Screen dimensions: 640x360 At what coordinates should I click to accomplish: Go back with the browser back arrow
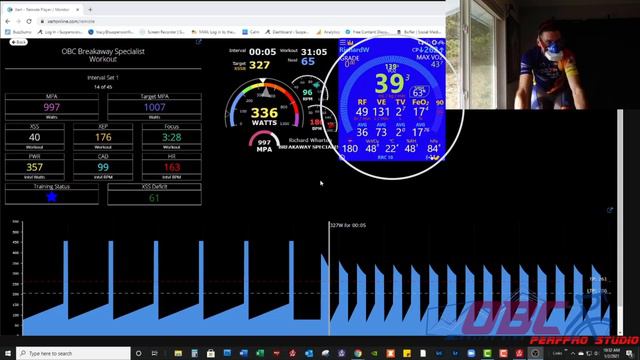click(x=8, y=21)
